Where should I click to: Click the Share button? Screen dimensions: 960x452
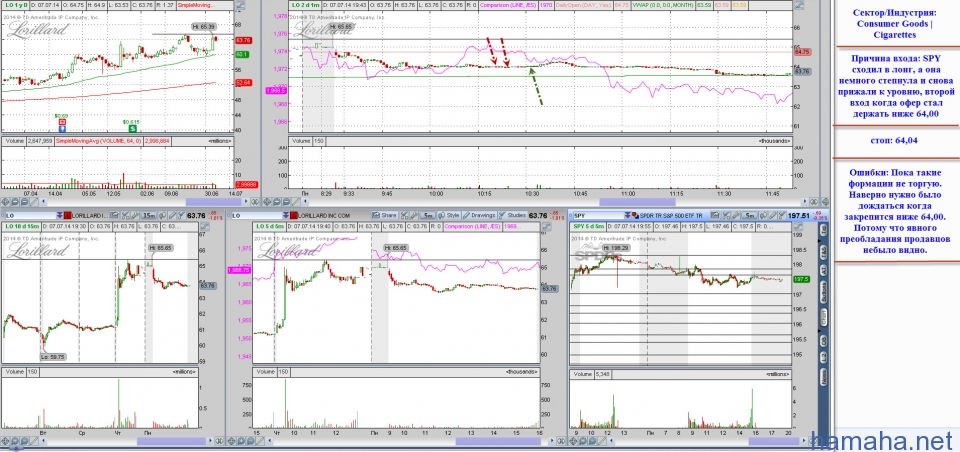point(384,215)
